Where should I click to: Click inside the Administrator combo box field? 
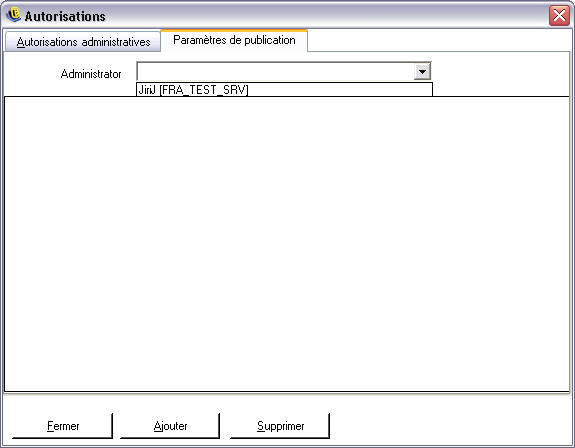pyautogui.click(x=284, y=71)
